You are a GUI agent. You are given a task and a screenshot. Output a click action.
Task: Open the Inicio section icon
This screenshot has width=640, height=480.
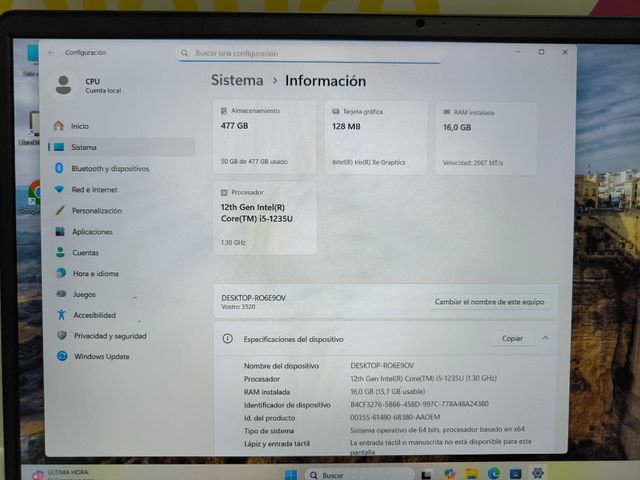point(58,126)
